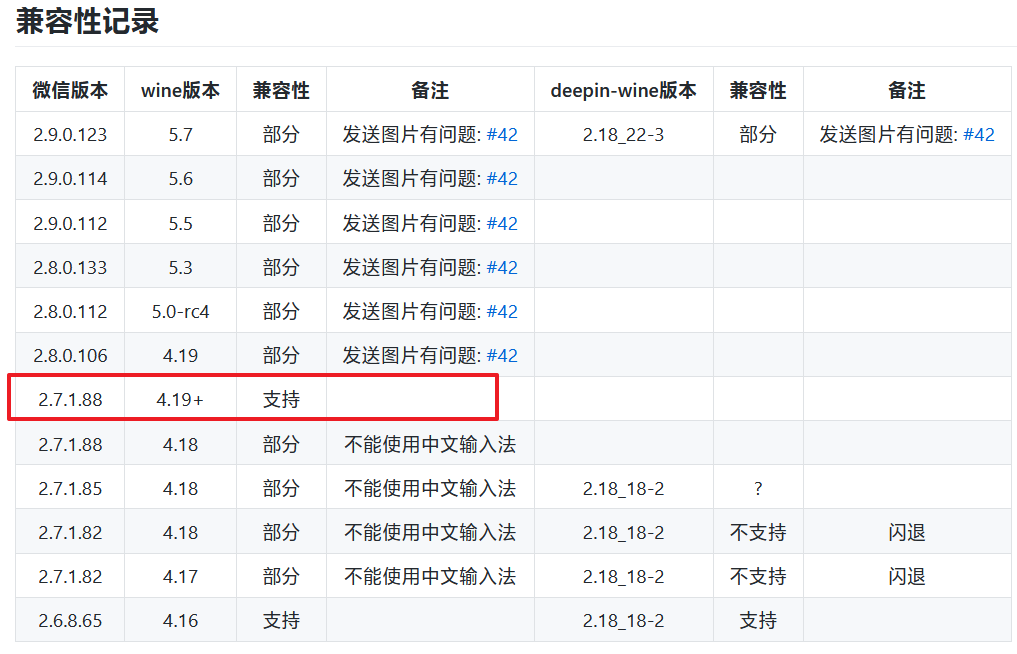Viewport: 1017px width, 654px height.
Task: Open the #42 link in the 2.8.0.106 row
Action: (x=502, y=356)
